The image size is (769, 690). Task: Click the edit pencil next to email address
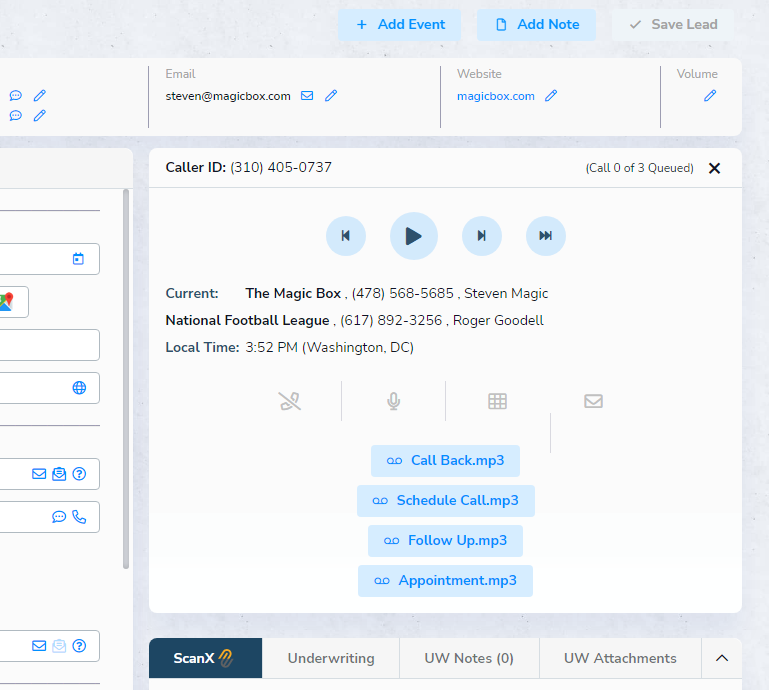point(331,96)
